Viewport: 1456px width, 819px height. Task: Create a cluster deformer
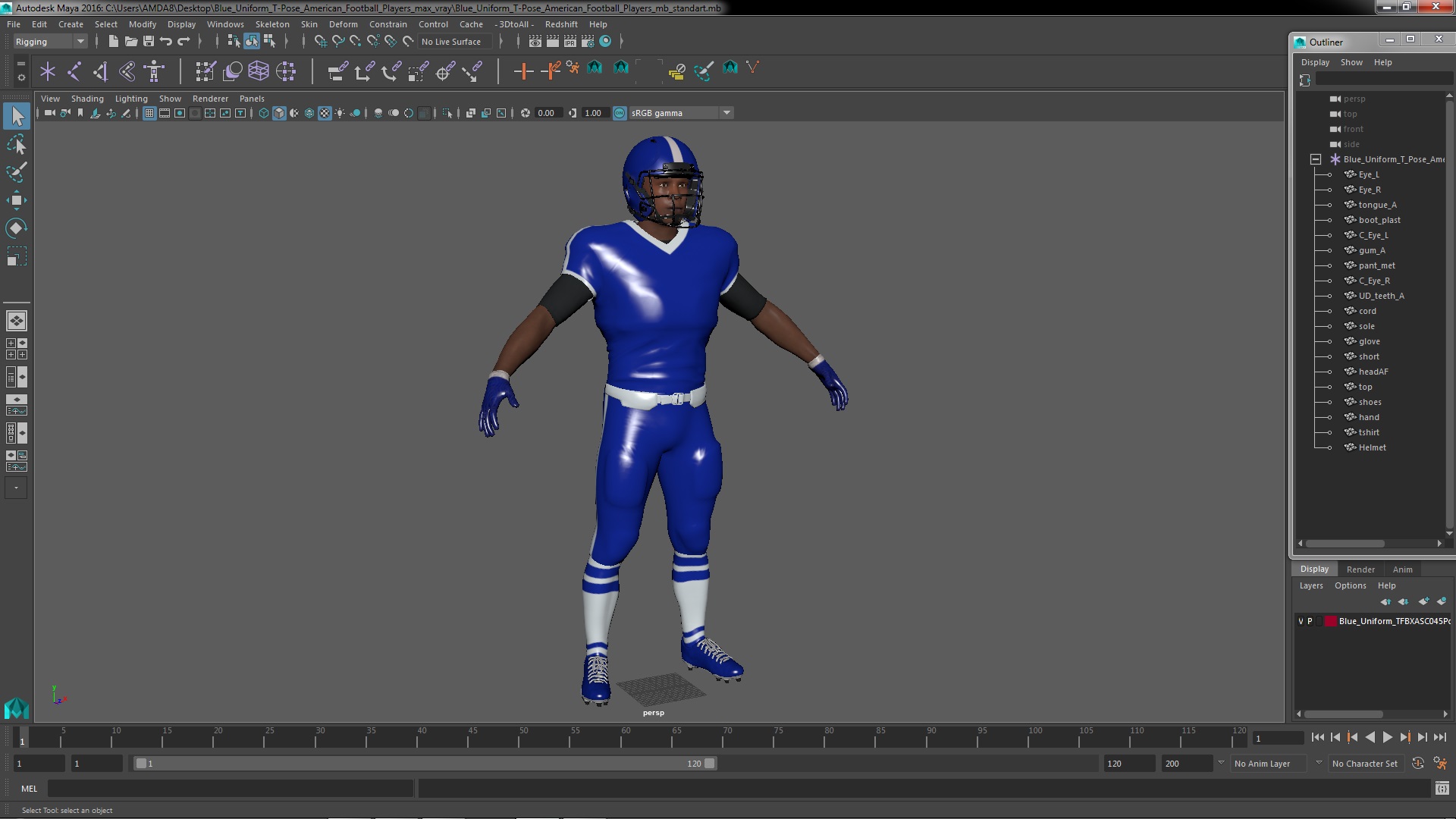point(286,71)
